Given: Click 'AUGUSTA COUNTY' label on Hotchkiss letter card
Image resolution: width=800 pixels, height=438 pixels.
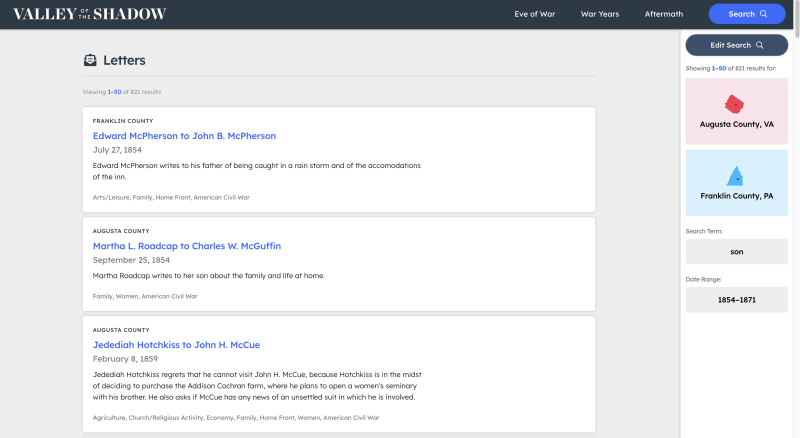Looking at the screenshot, I should [x=121, y=330].
